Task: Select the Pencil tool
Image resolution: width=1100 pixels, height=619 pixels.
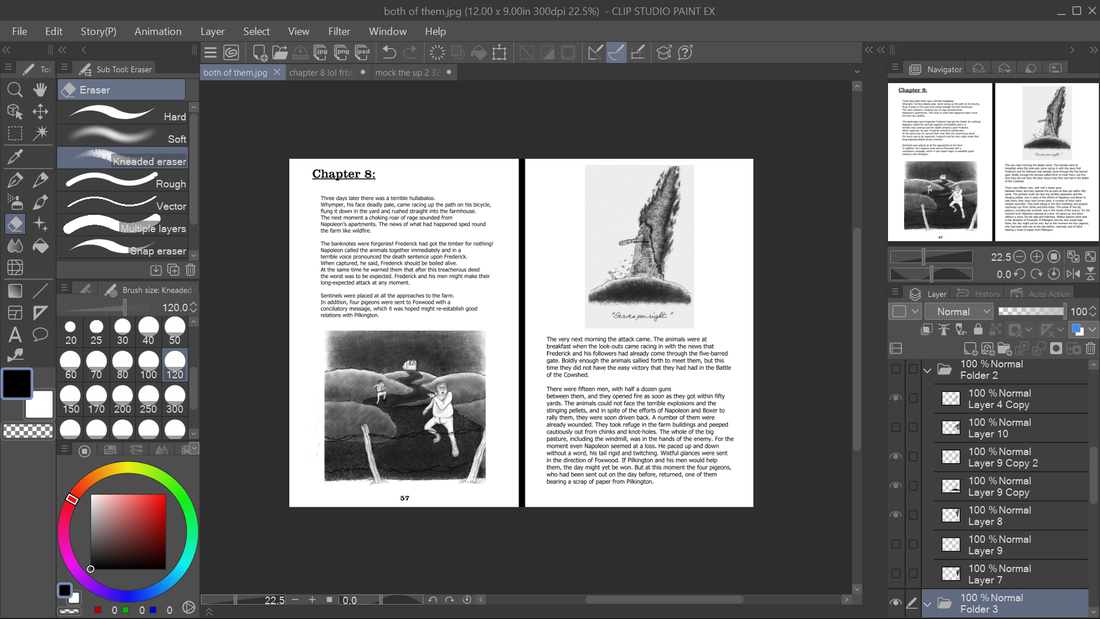Action: 41,180
